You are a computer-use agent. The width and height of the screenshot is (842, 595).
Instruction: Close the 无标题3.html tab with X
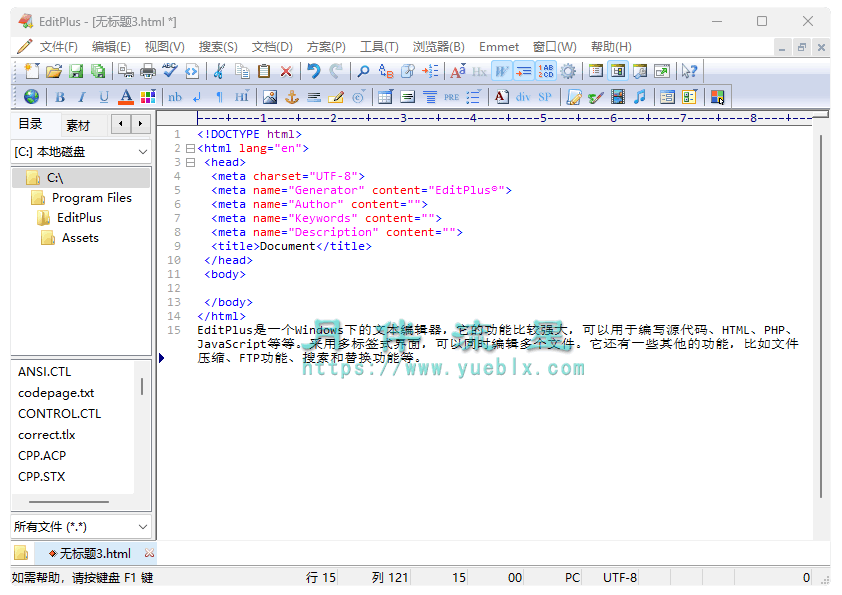[x=149, y=553]
